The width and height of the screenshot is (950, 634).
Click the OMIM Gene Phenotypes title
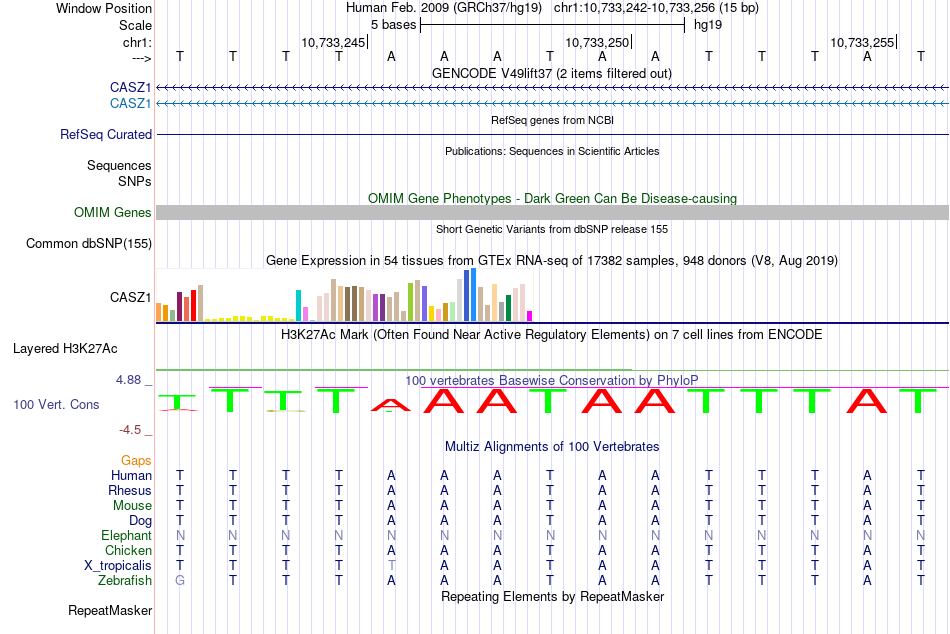click(x=552, y=198)
